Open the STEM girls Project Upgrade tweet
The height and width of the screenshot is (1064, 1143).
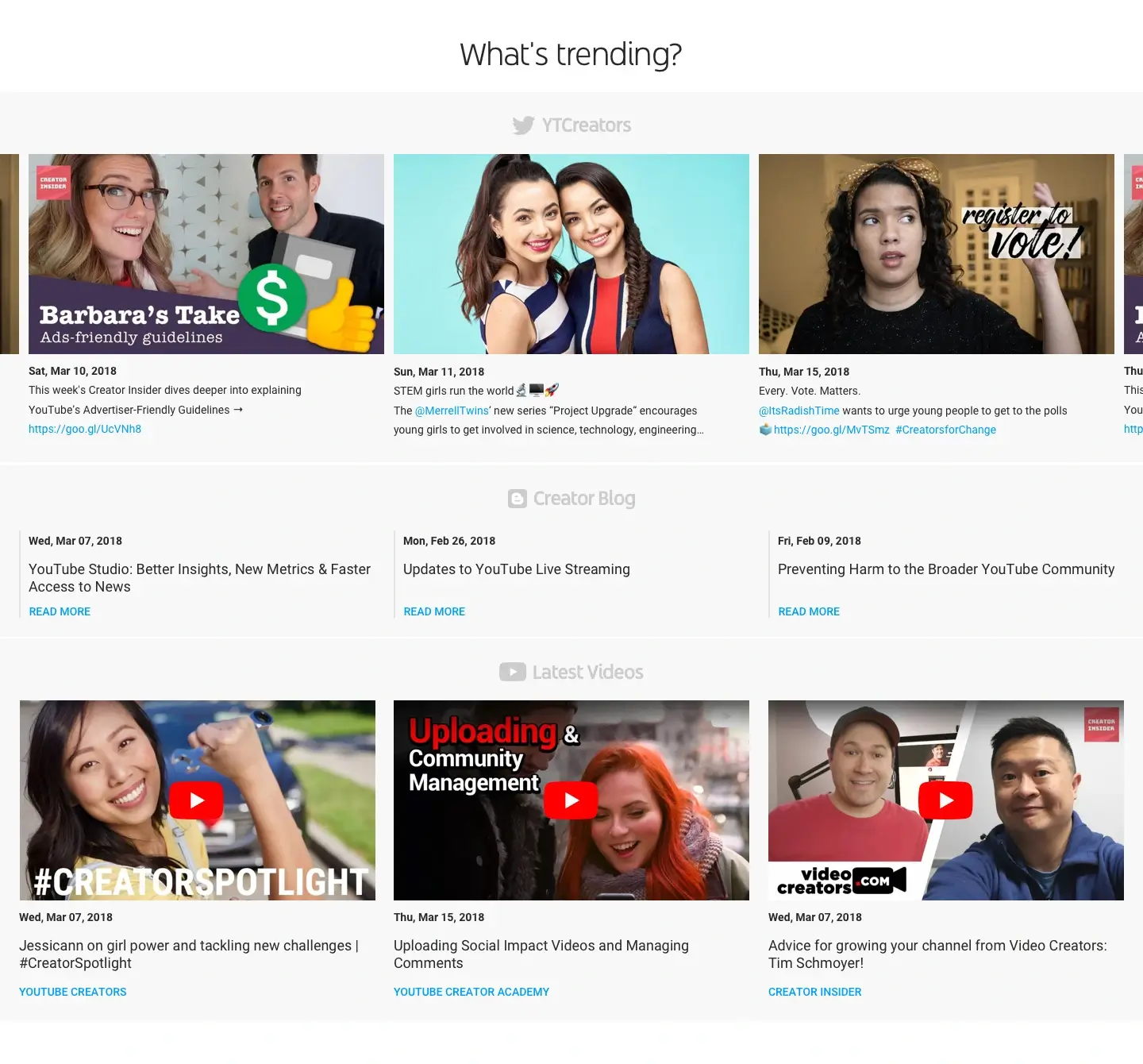tap(571, 253)
